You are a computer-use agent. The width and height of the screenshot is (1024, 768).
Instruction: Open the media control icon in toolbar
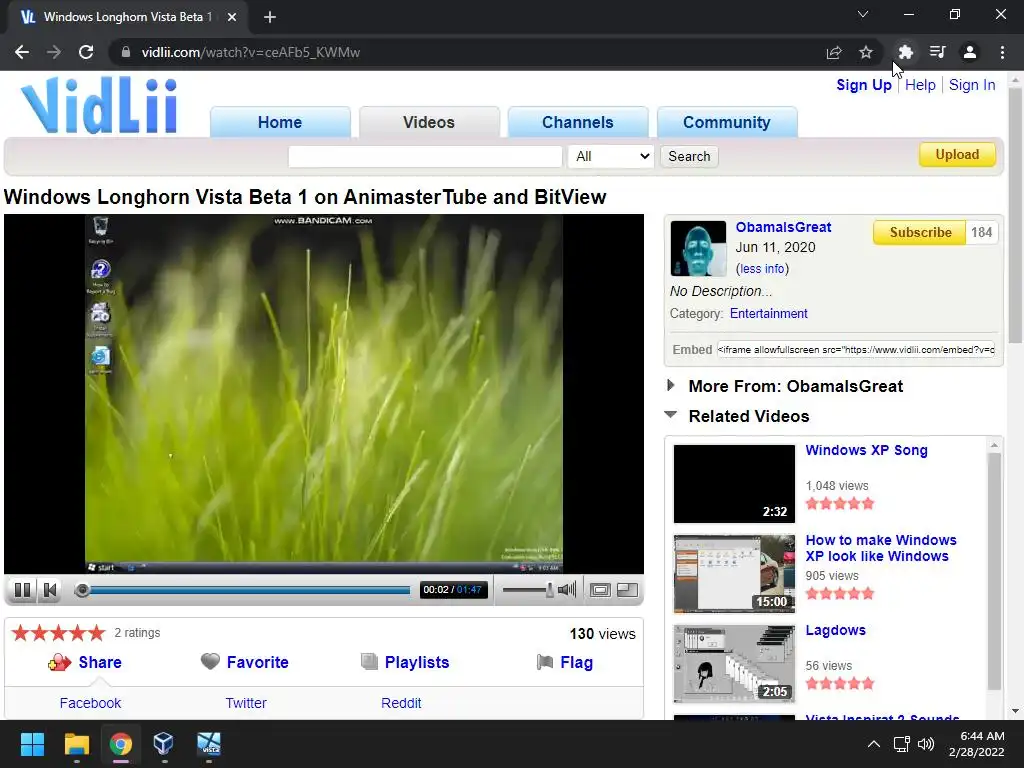tap(937, 52)
